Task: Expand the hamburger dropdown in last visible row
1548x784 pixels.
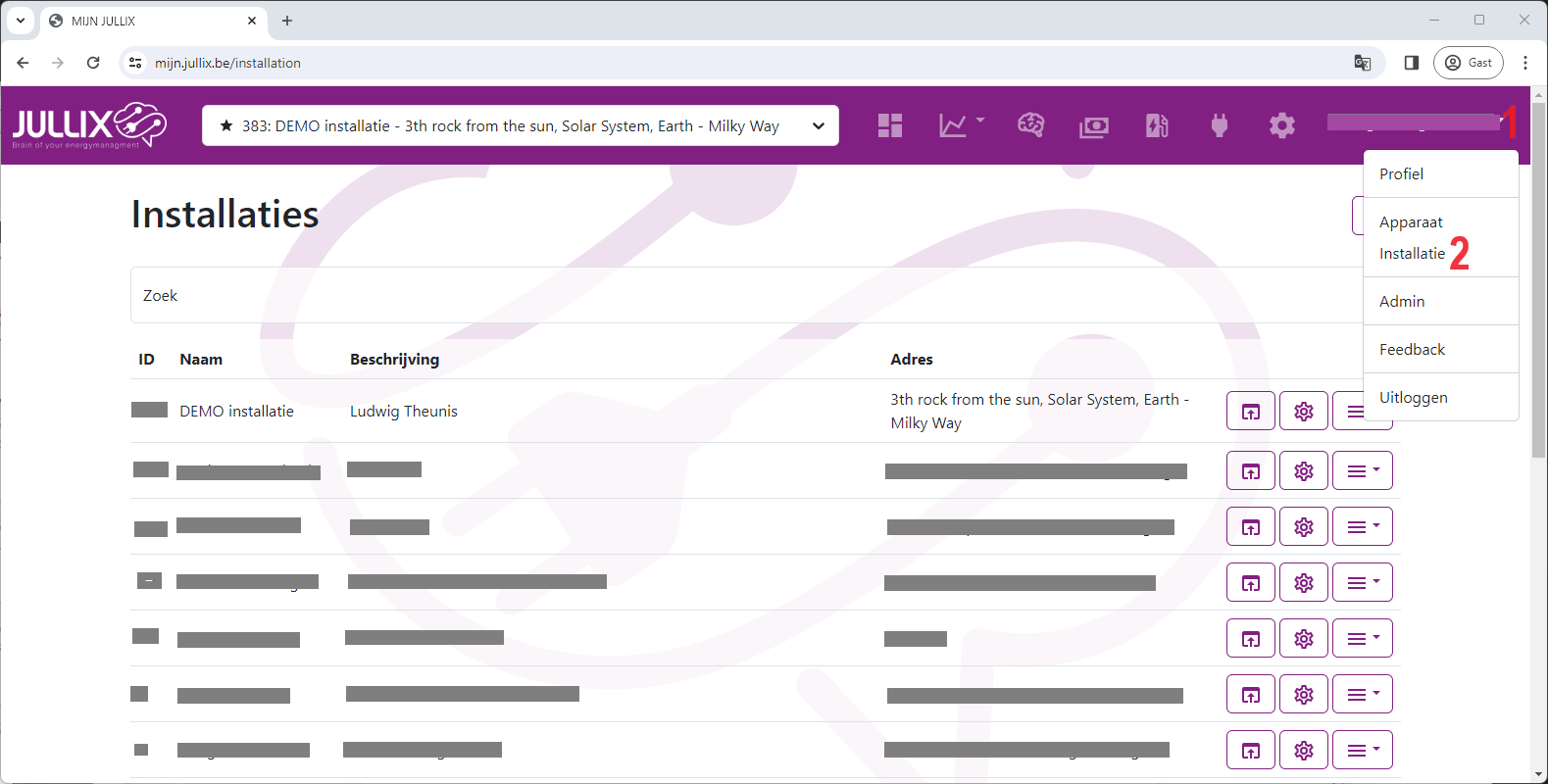Action: pos(1362,751)
